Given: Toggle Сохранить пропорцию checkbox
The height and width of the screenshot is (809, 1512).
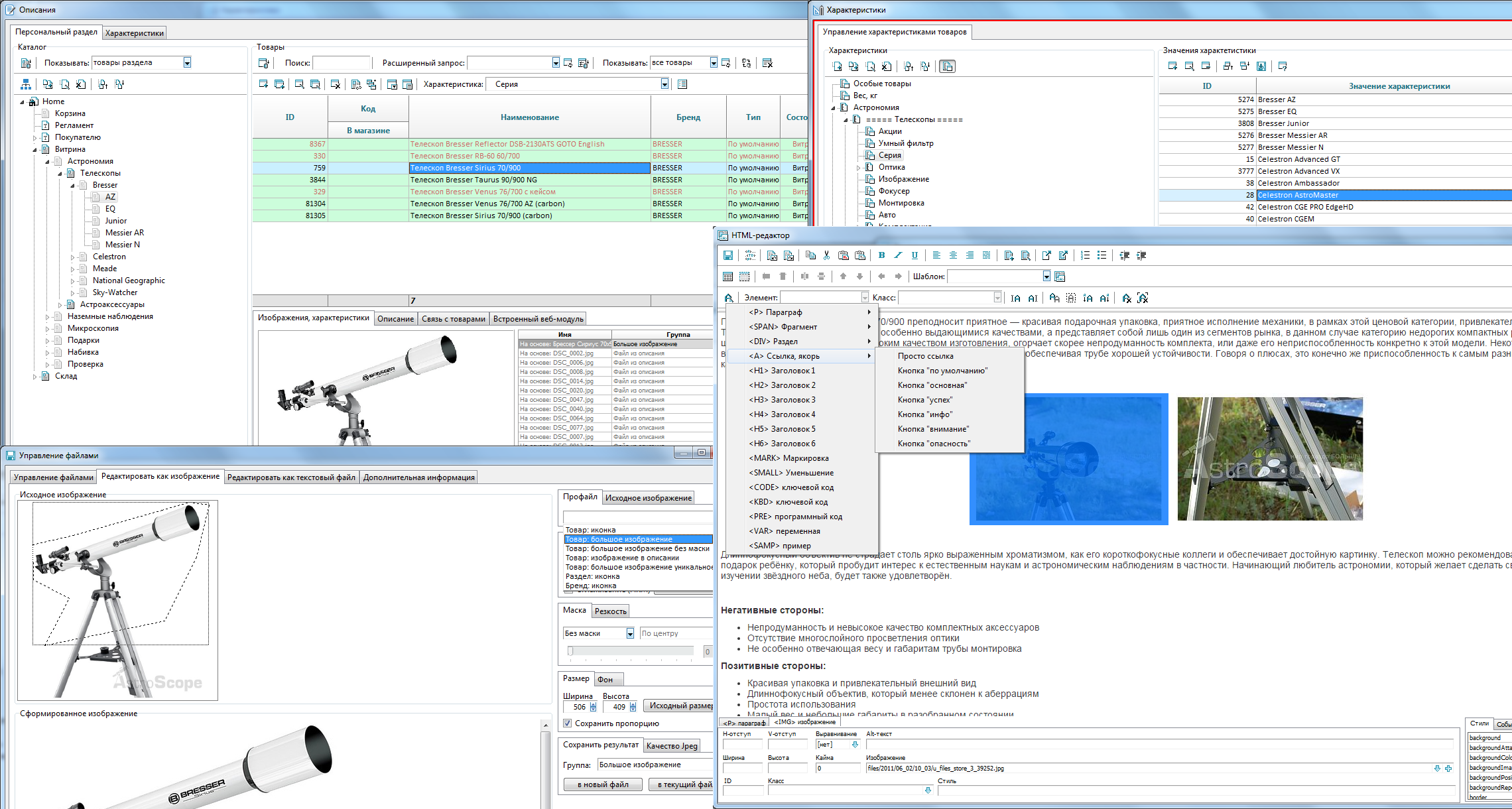Looking at the screenshot, I should (x=568, y=723).
